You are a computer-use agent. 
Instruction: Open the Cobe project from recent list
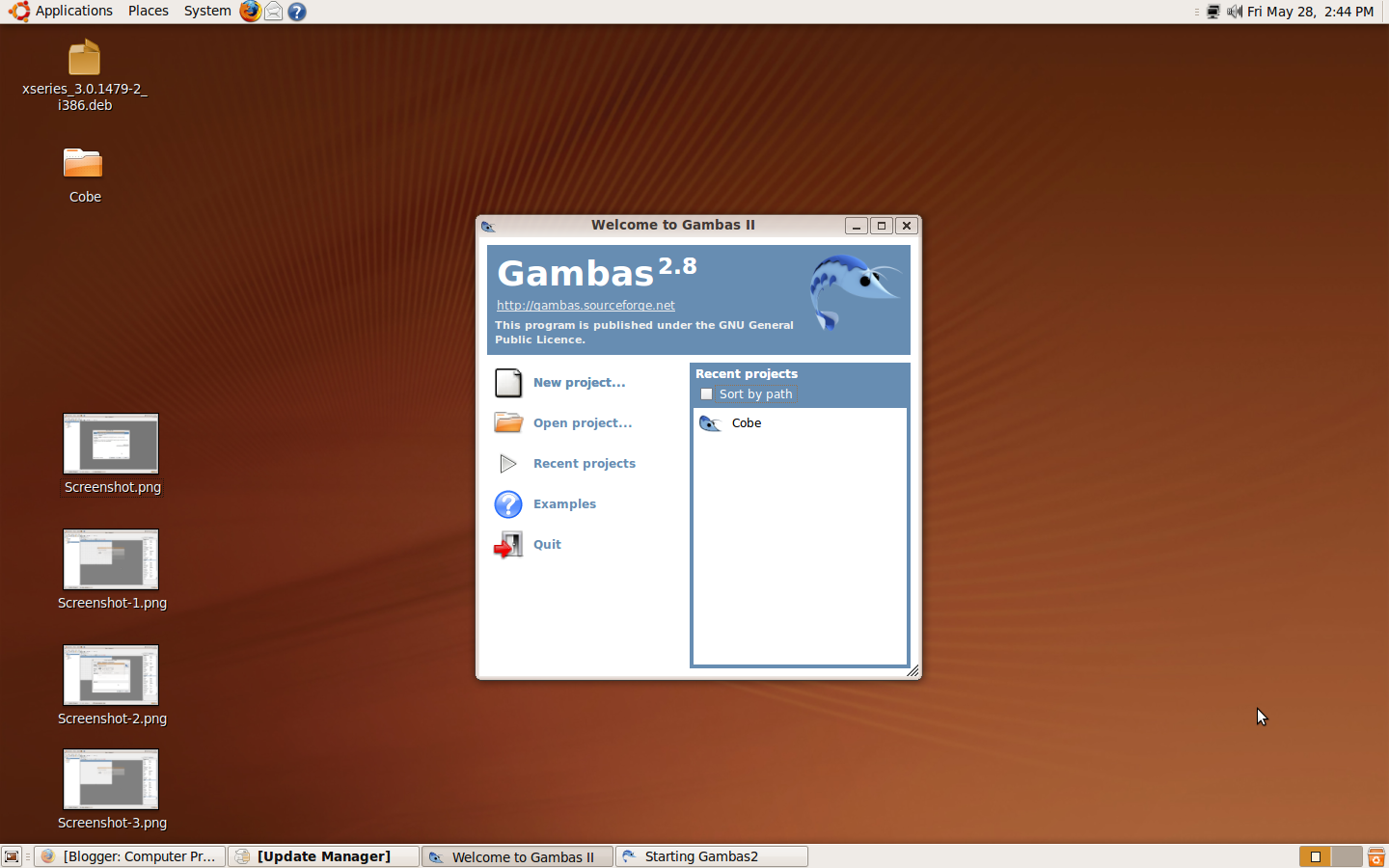pyautogui.click(x=746, y=422)
